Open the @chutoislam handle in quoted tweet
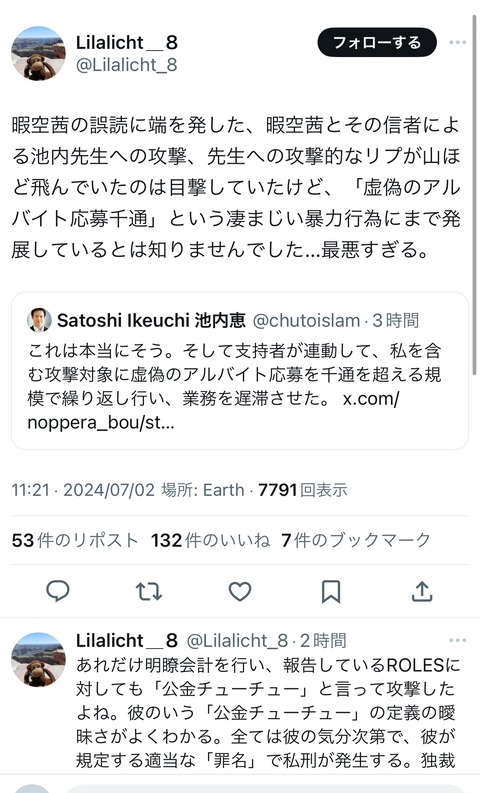The image size is (480, 793). click(x=306, y=320)
